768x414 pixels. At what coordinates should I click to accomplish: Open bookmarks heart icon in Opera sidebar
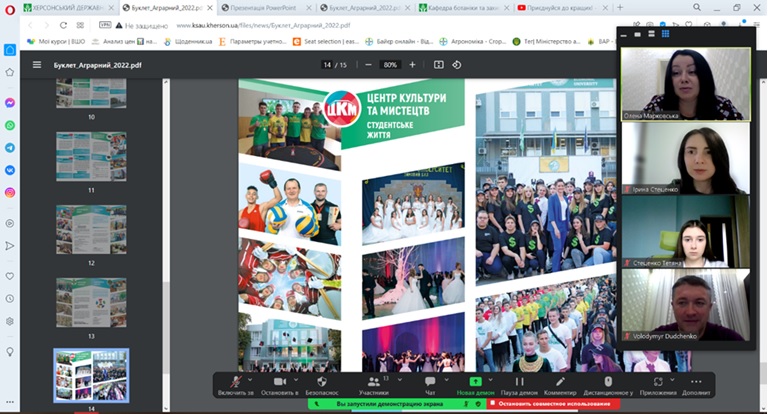click(x=10, y=276)
